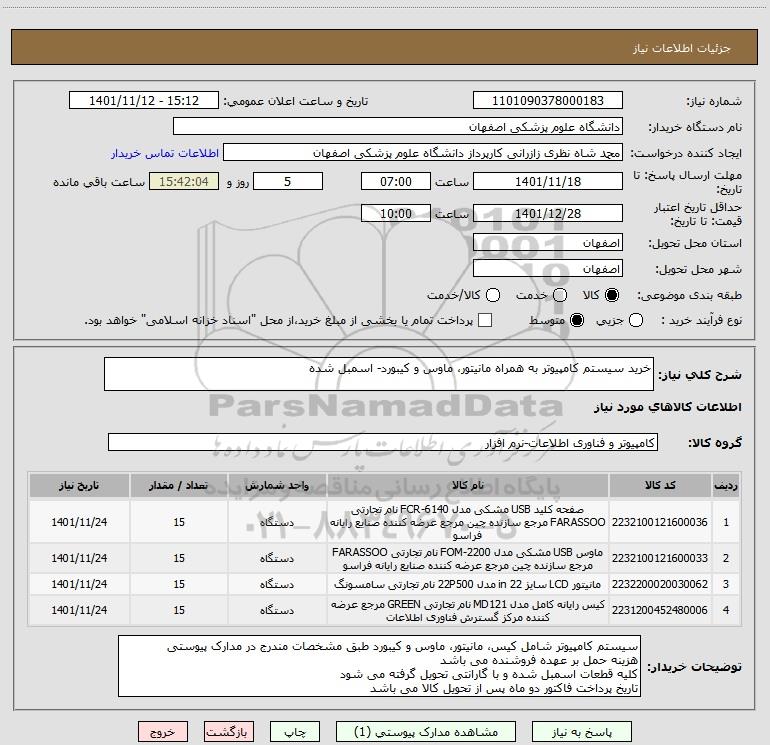This screenshot has height=745, width=770.
Task: Click quantity 15 in the keyboard row
Action: [x=179, y=522]
